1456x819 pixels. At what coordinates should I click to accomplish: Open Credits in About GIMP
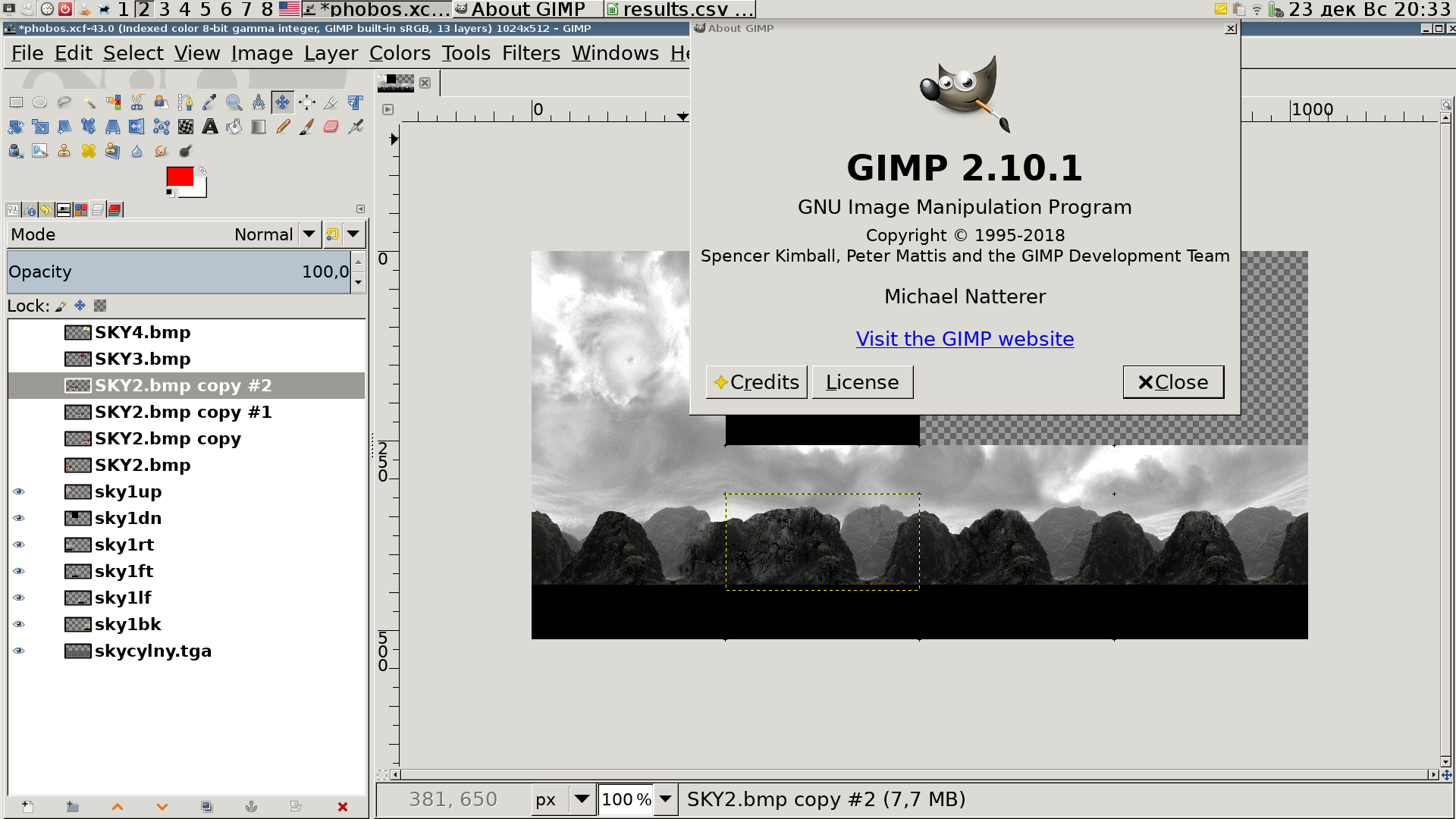click(x=756, y=382)
